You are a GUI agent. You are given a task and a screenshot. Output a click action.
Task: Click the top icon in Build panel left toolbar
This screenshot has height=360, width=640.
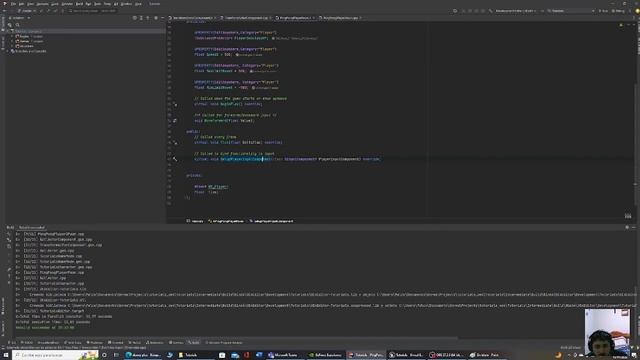pyautogui.click(x=9, y=234)
